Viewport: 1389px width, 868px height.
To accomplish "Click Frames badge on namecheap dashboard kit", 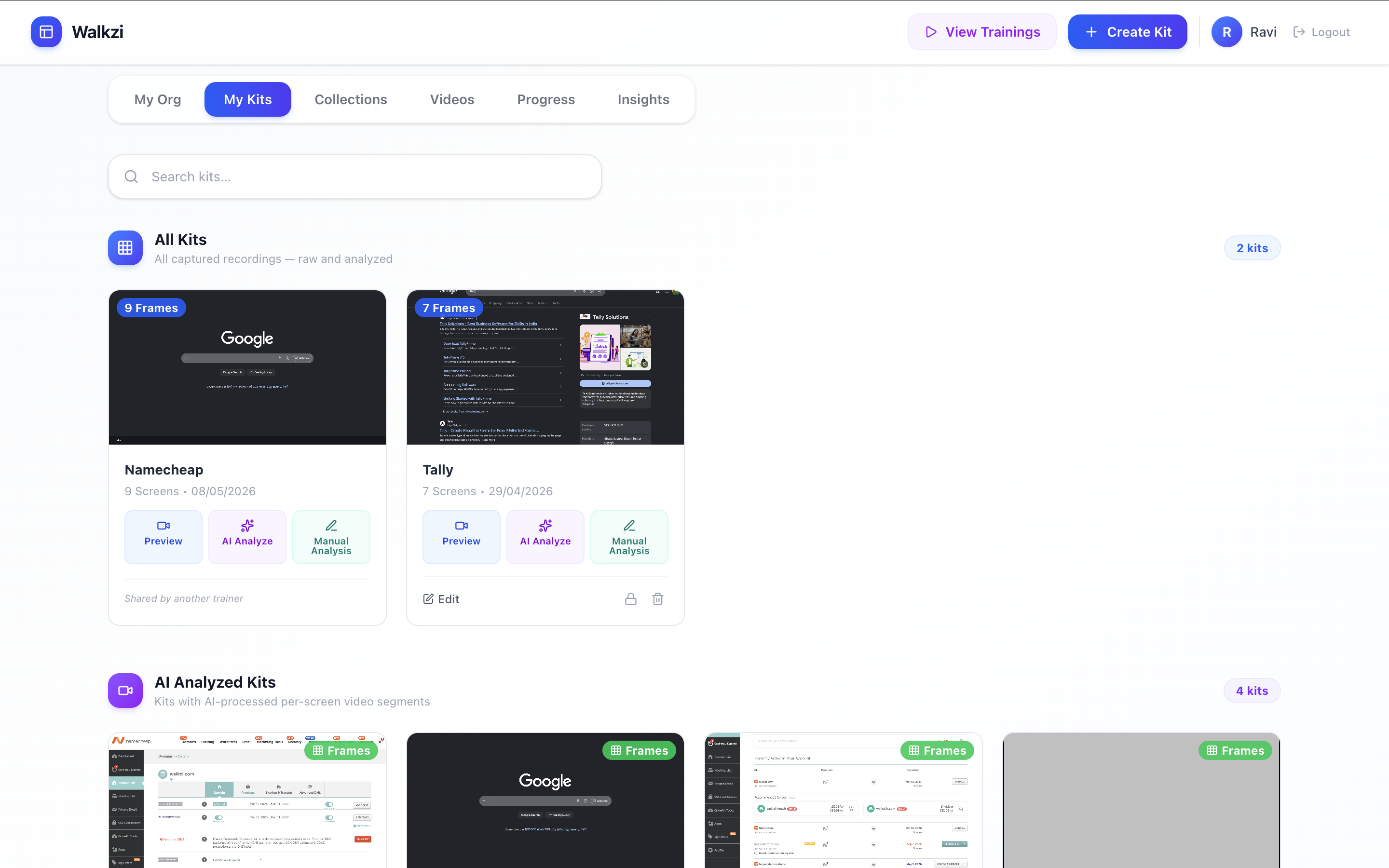I will [x=341, y=750].
